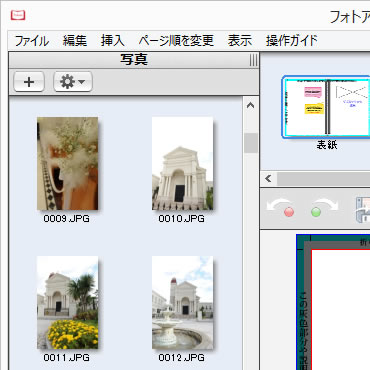Open the 挿入 menu
Image resolution: width=370 pixels, height=370 pixels.
click(113, 41)
